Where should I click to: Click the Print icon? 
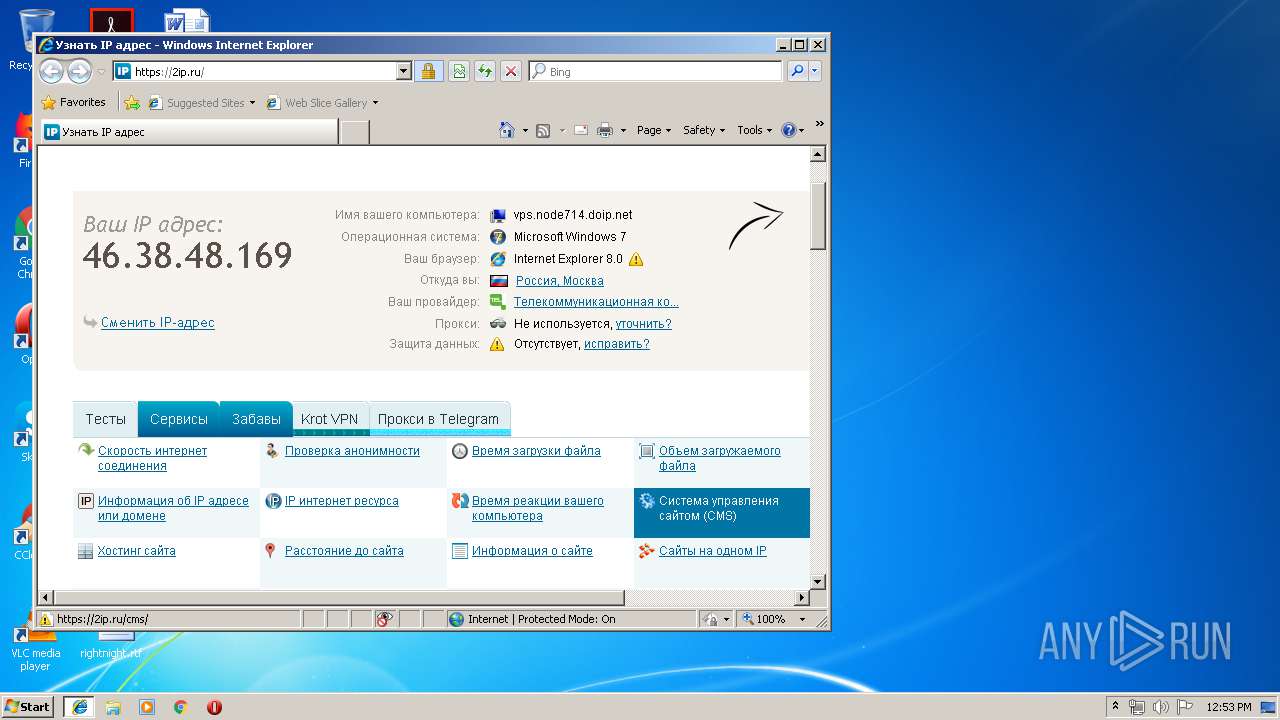coord(605,130)
